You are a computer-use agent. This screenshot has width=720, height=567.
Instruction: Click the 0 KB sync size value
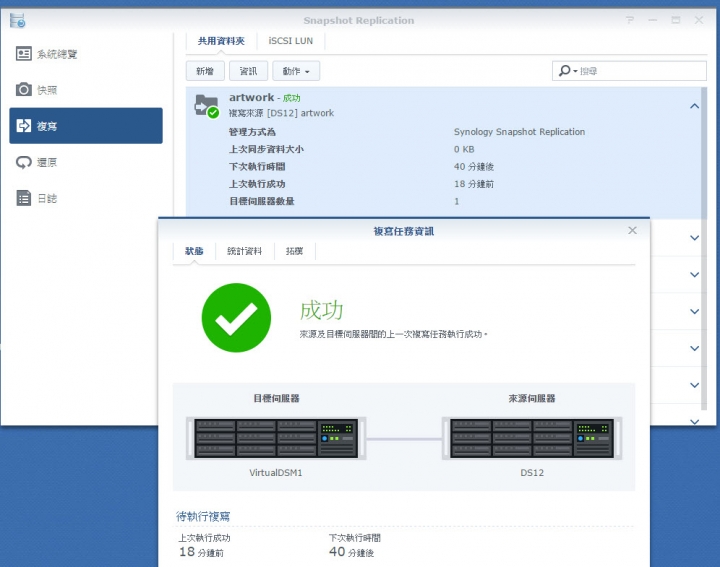tap(464, 149)
